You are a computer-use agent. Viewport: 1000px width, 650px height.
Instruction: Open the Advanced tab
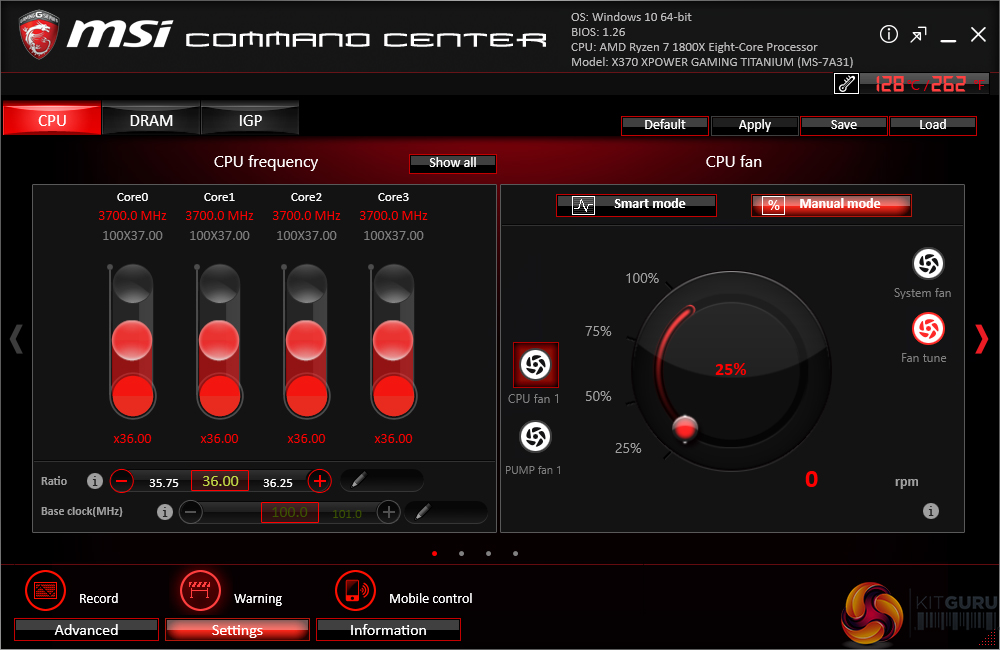(x=86, y=630)
